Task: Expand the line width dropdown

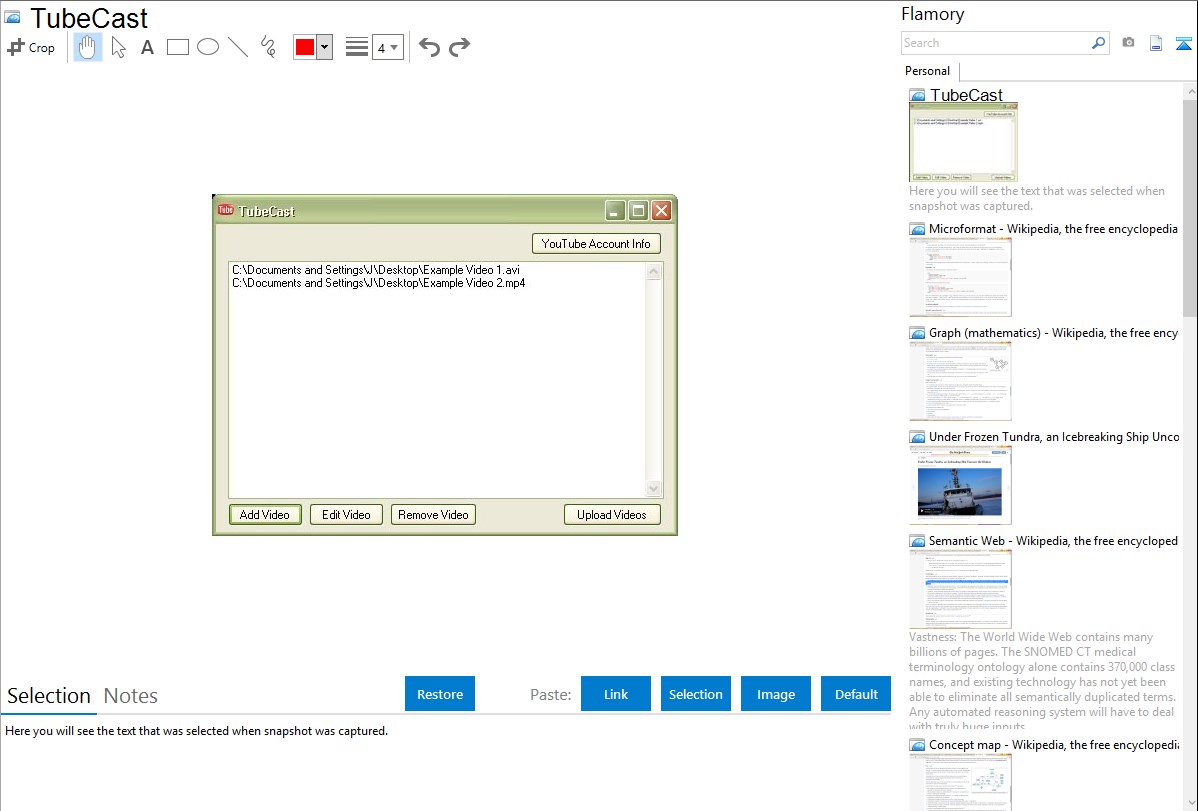Action: coord(387,47)
